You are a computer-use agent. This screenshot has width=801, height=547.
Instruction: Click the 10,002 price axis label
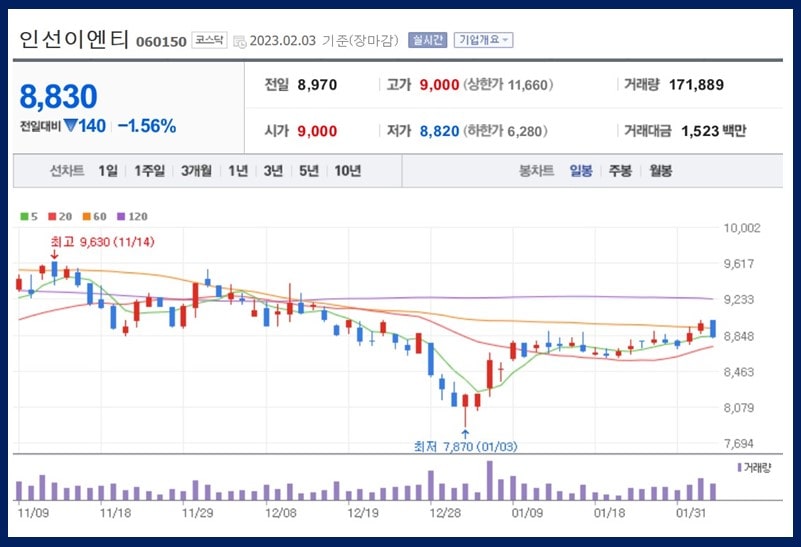point(742,228)
